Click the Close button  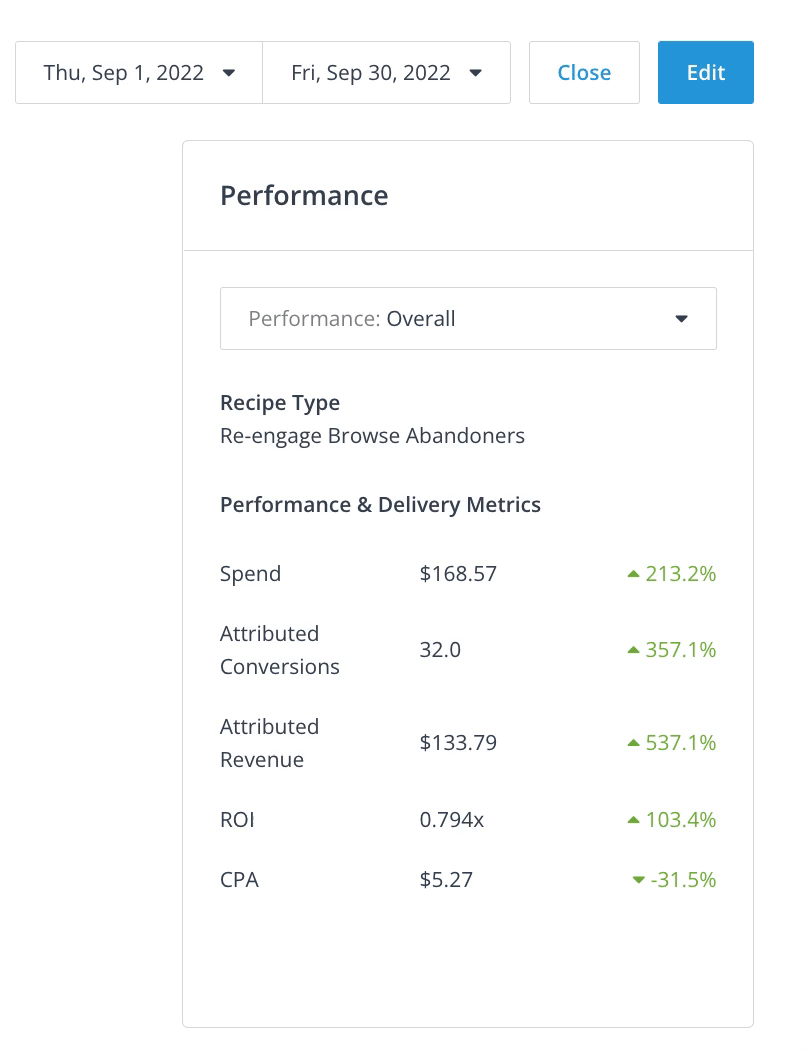tap(584, 73)
